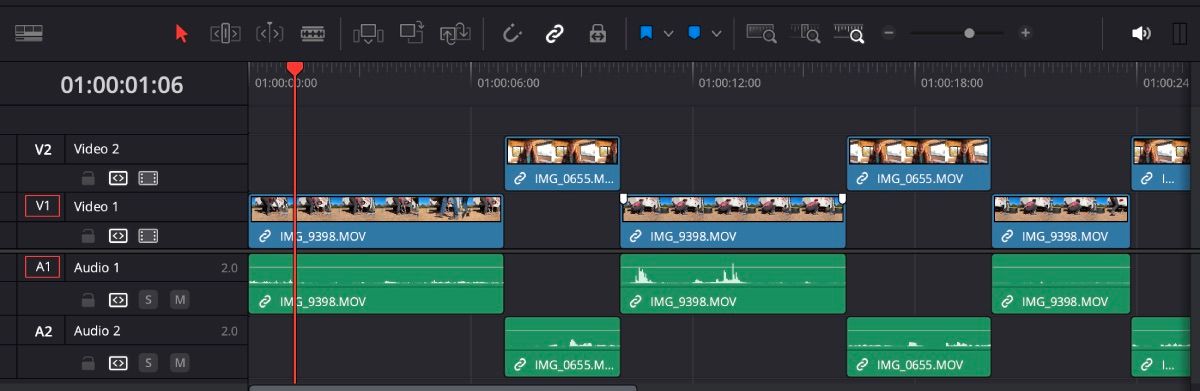Select the Video 1 clip under the playhead
1200x391 pixels.
pyautogui.click(x=375, y=221)
